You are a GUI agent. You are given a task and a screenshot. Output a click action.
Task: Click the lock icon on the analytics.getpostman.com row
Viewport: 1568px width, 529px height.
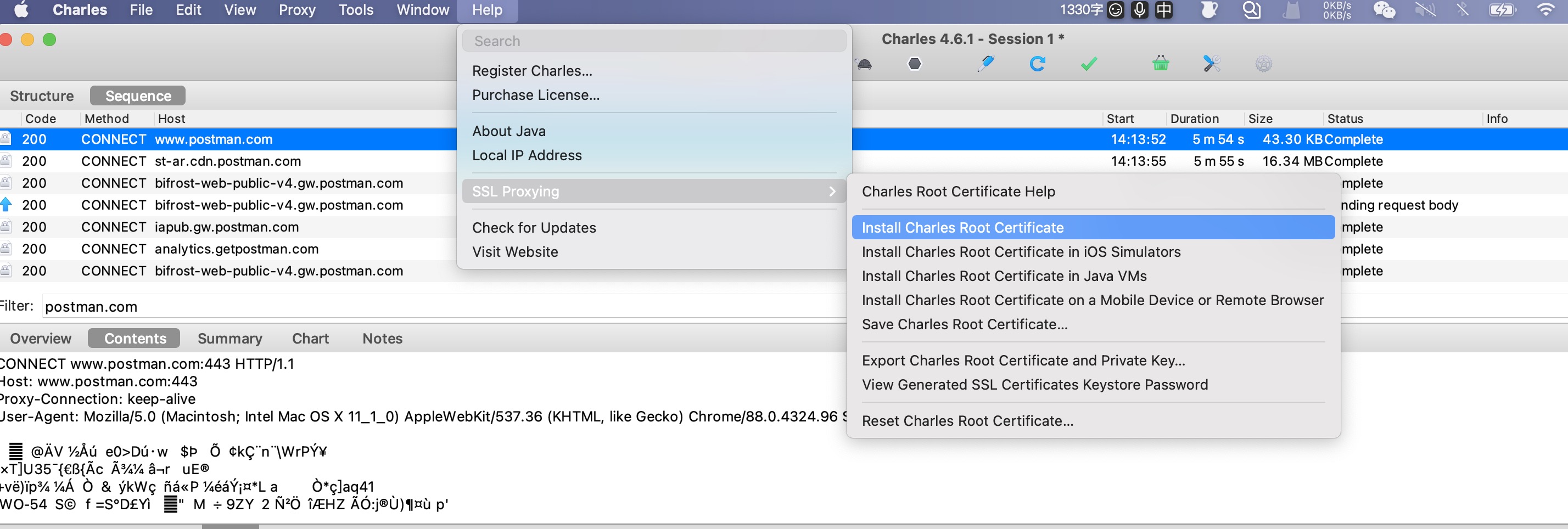point(5,249)
